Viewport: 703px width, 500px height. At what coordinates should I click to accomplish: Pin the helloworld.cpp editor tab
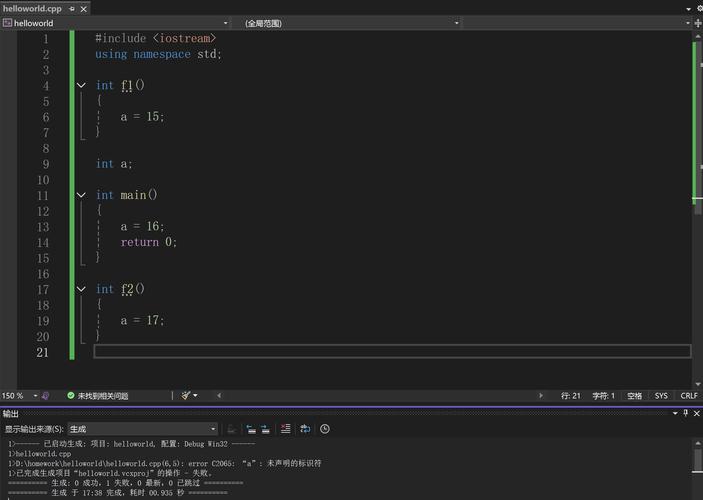[70, 8]
